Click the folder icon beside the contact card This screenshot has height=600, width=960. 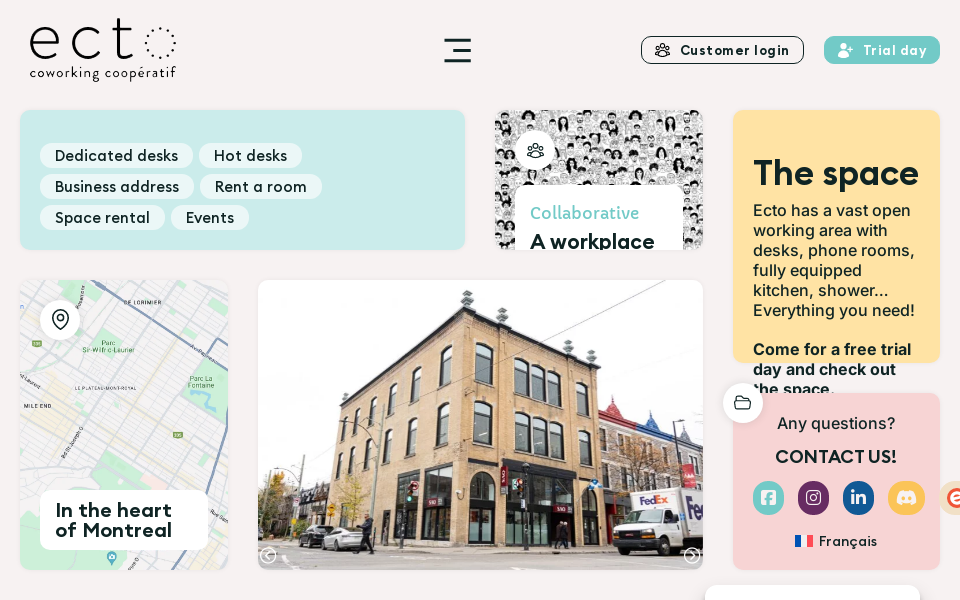coord(743,403)
